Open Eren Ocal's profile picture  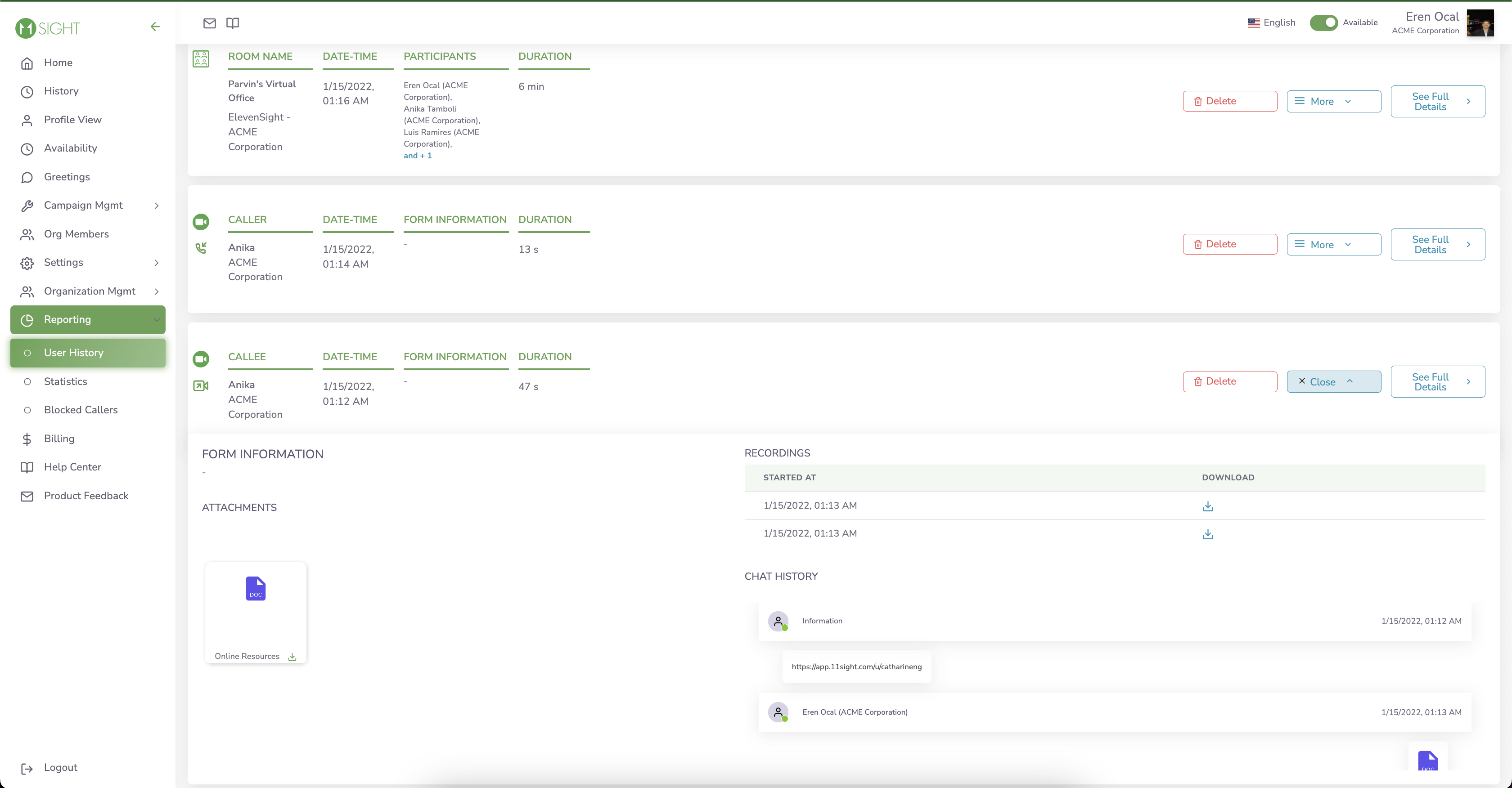pos(1480,23)
